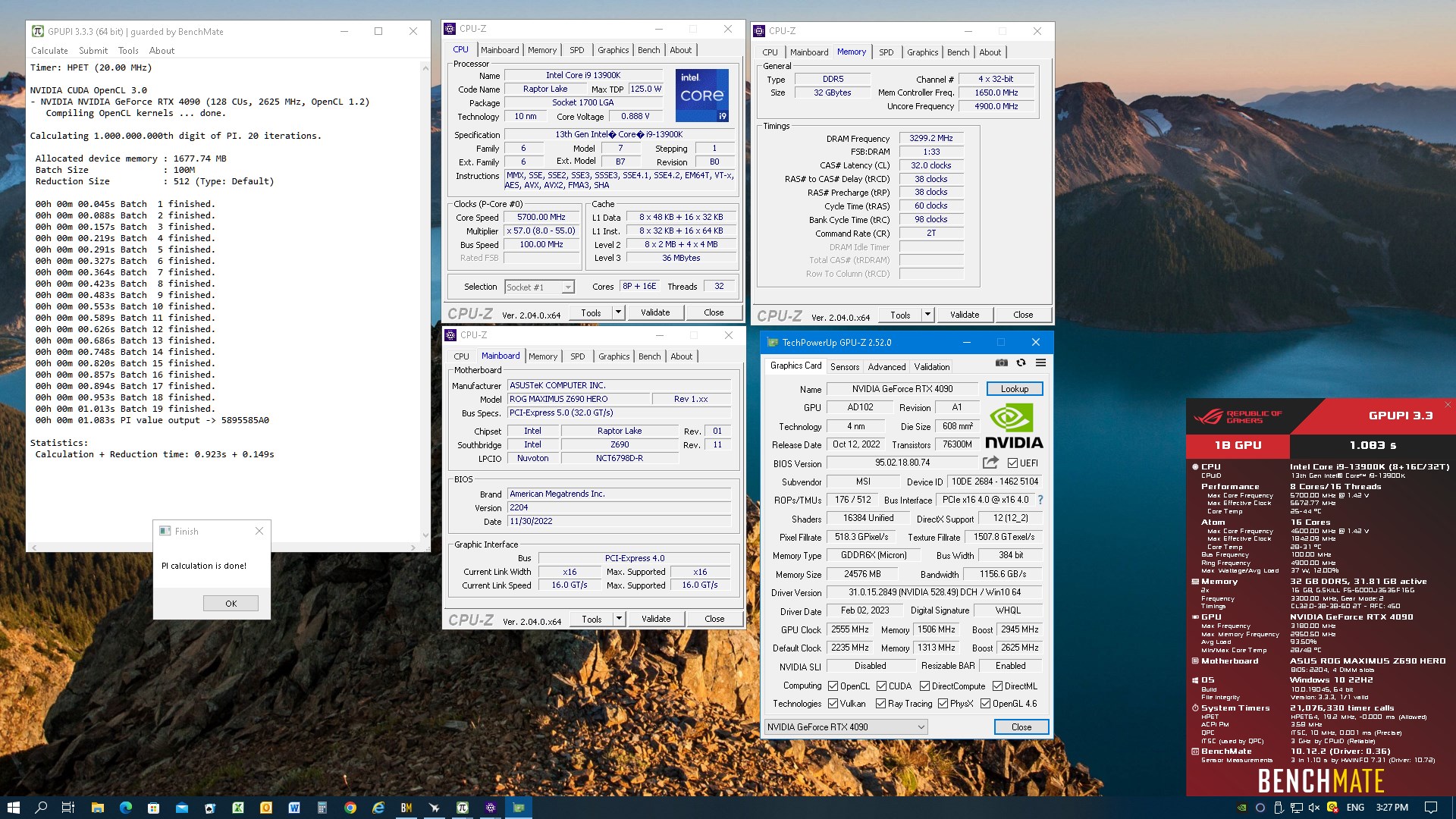Toggle the DirectML checkbox
The height and width of the screenshot is (819, 1456).
tap(997, 686)
